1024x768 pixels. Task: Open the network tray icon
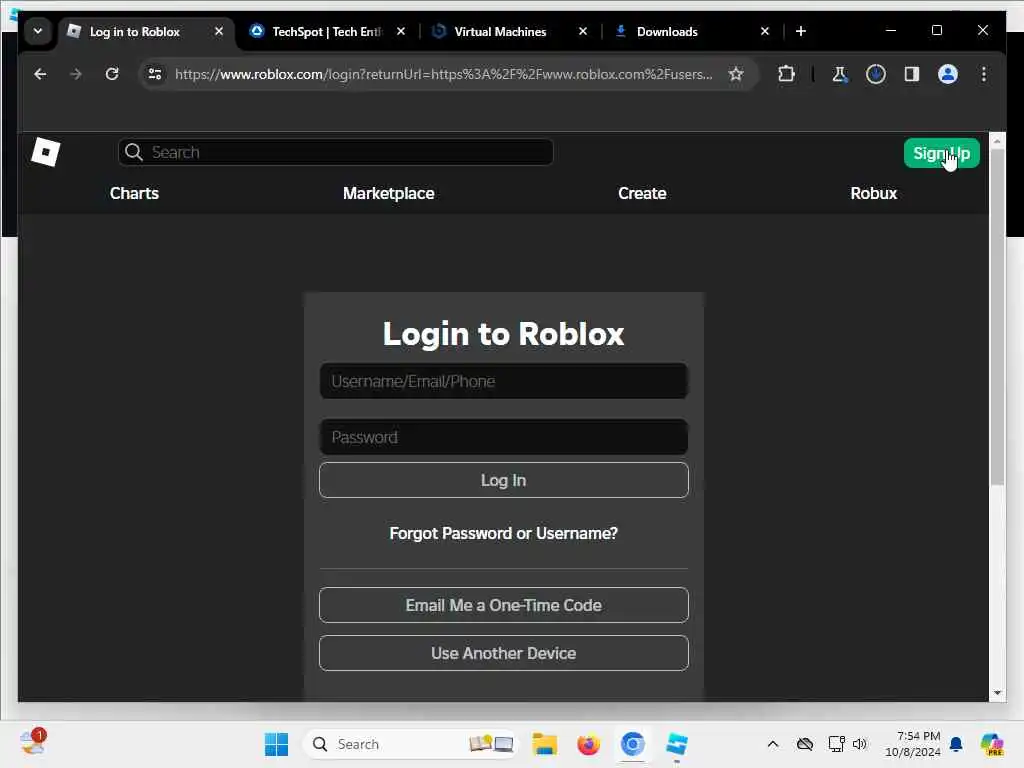(x=837, y=744)
